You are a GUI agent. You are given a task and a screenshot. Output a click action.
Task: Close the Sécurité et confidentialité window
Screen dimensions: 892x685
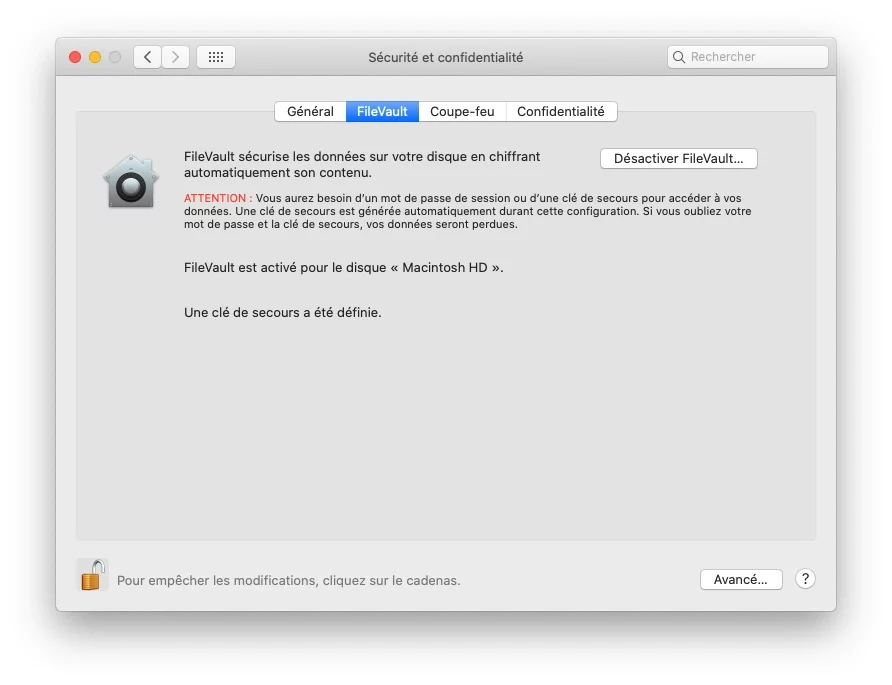coord(75,57)
